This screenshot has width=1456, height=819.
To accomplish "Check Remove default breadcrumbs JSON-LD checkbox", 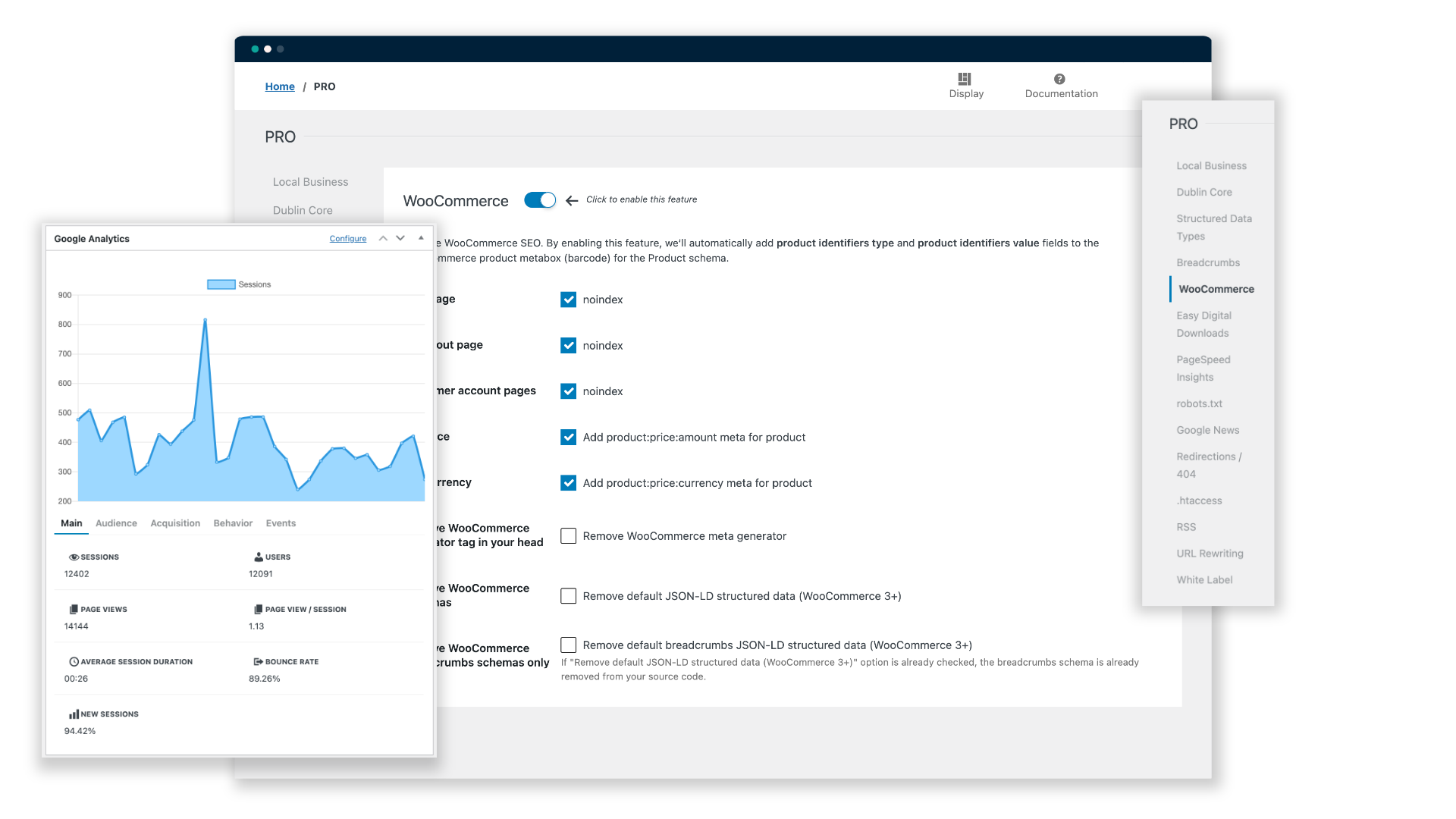I will tap(568, 645).
